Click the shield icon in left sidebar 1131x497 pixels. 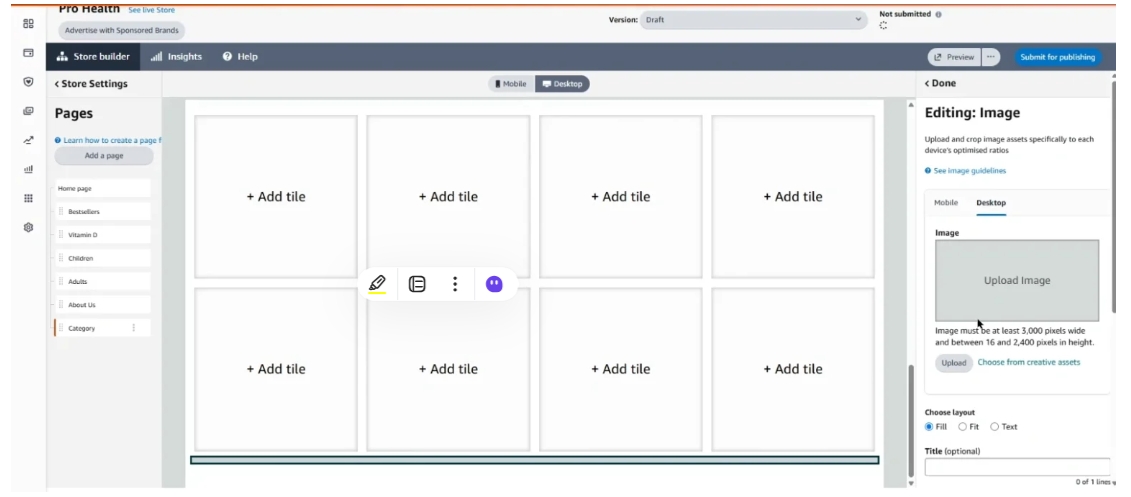pyautogui.click(x=28, y=82)
